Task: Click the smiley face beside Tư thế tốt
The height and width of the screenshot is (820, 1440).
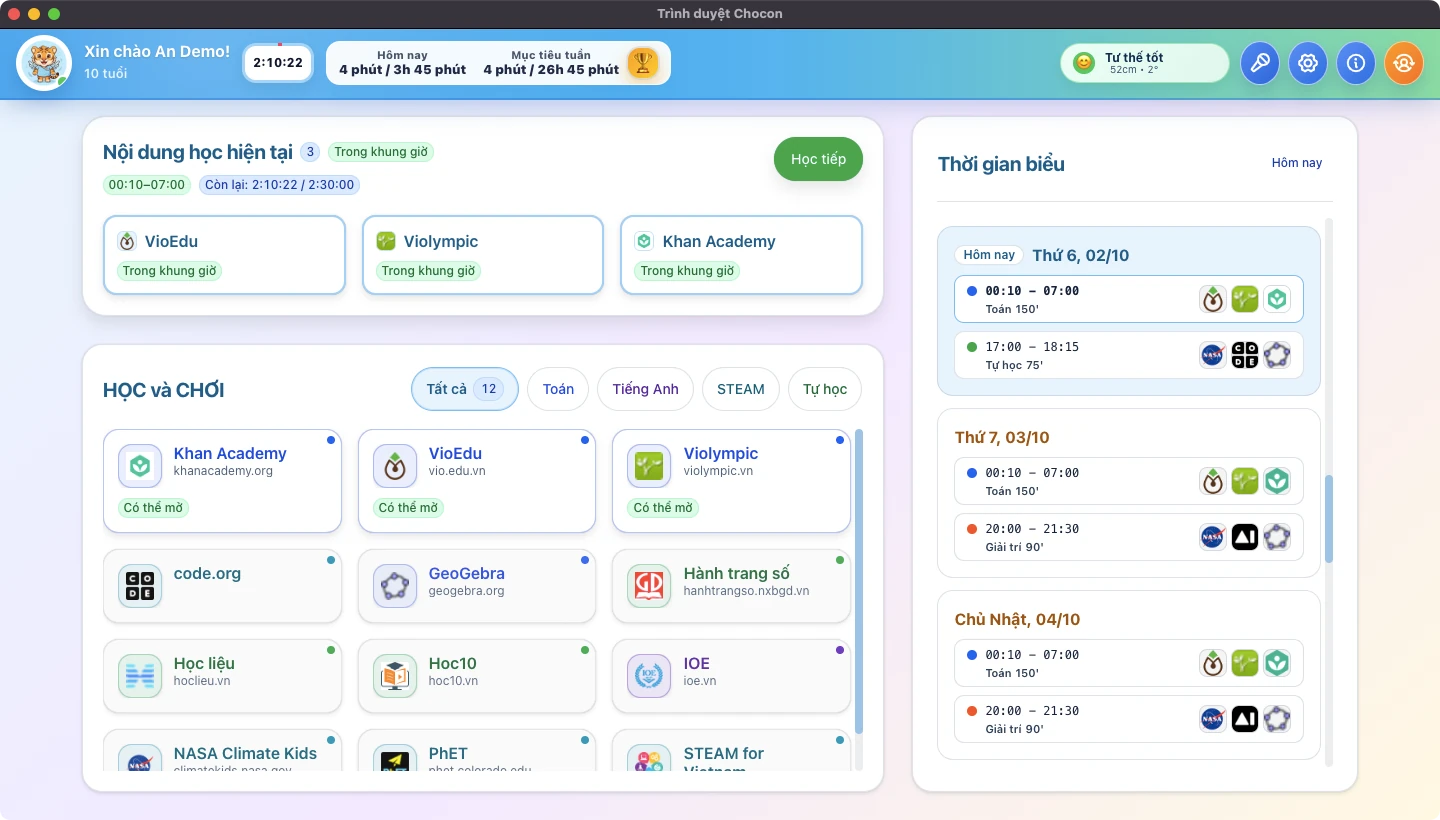Action: click(1084, 63)
